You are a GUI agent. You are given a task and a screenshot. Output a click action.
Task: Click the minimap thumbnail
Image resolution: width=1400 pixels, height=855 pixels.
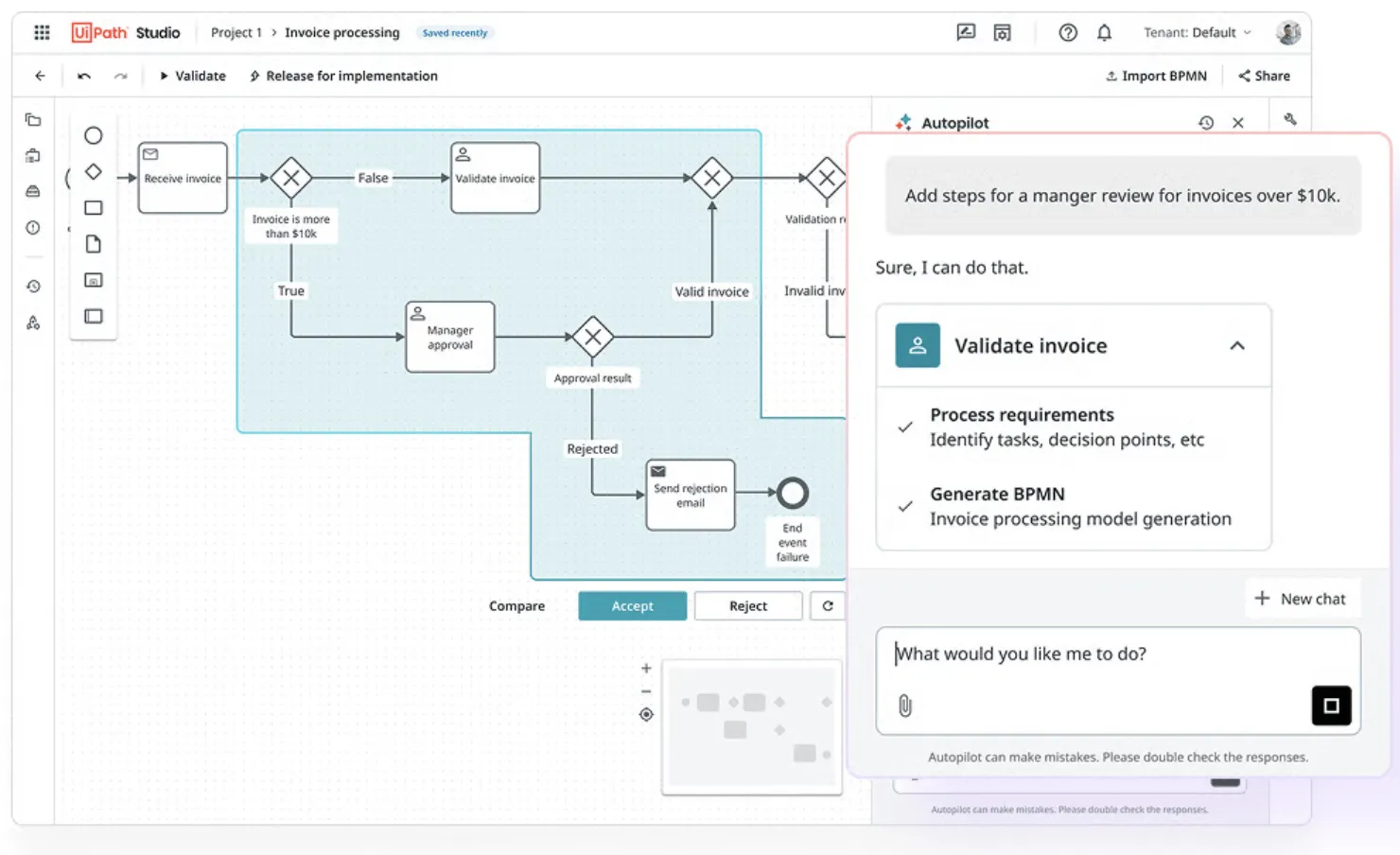[752, 727]
